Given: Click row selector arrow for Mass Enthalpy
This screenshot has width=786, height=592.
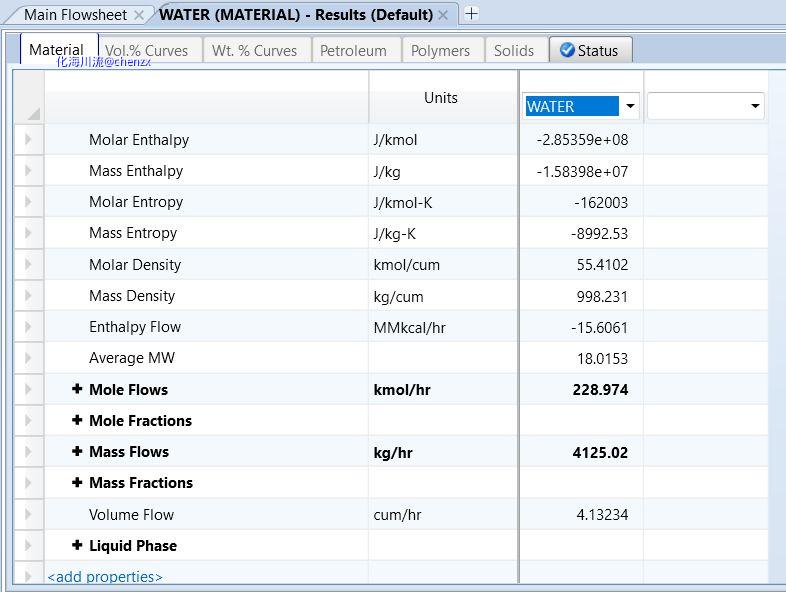Looking at the screenshot, I should (29, 170).
